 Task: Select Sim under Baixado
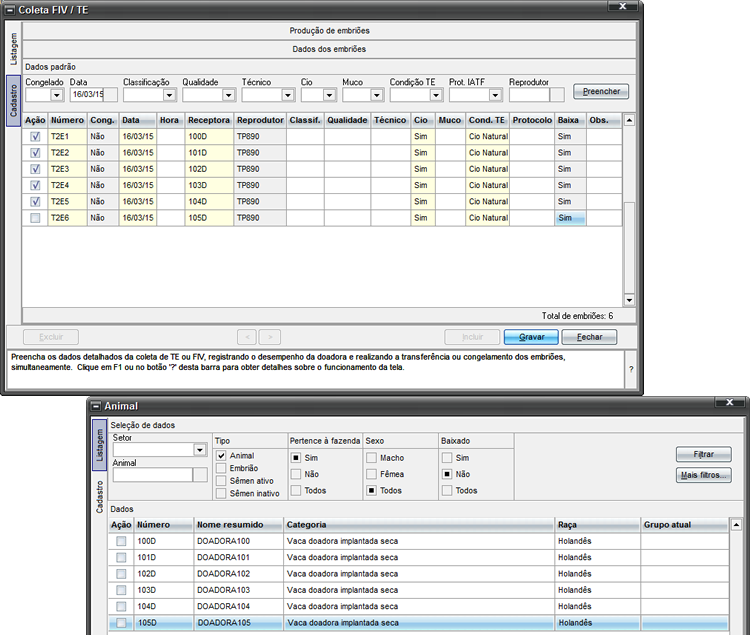tap(447, 458)
